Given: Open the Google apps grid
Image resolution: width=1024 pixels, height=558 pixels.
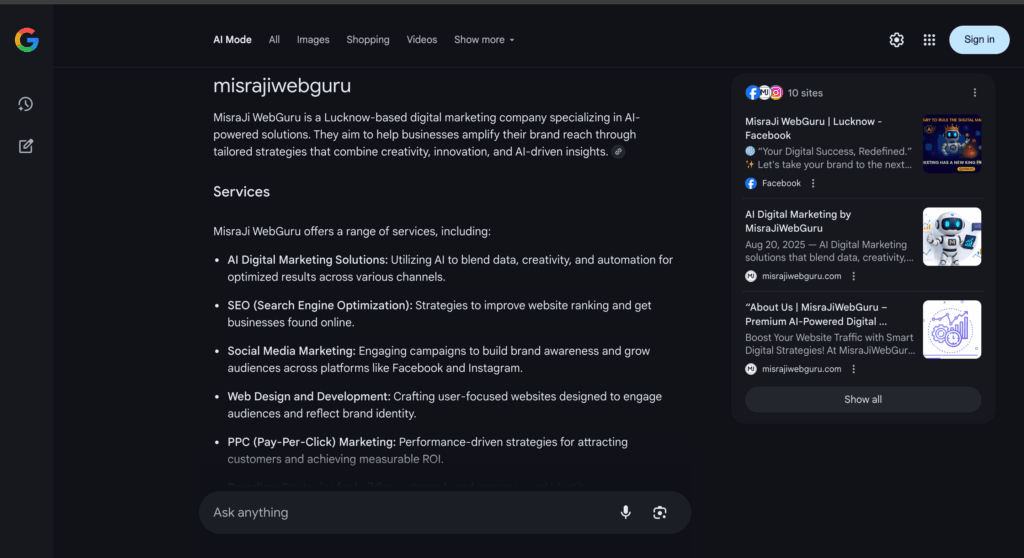Looking at the screenshot, I should coord(929,40).
